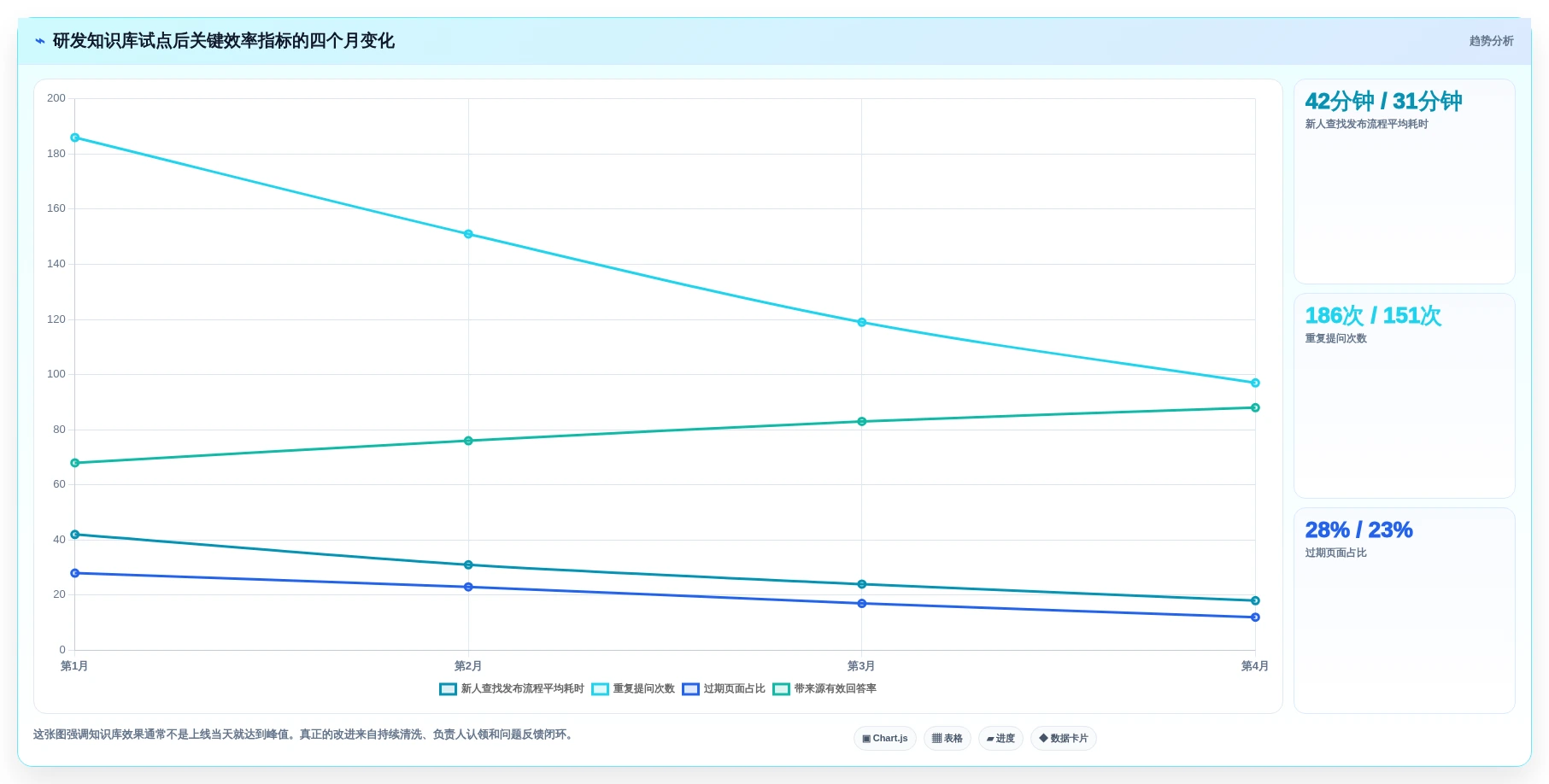The image size is (1549, 784).
Task: Toggle the 过期页面占比 legend swatch
Action: 690,689
